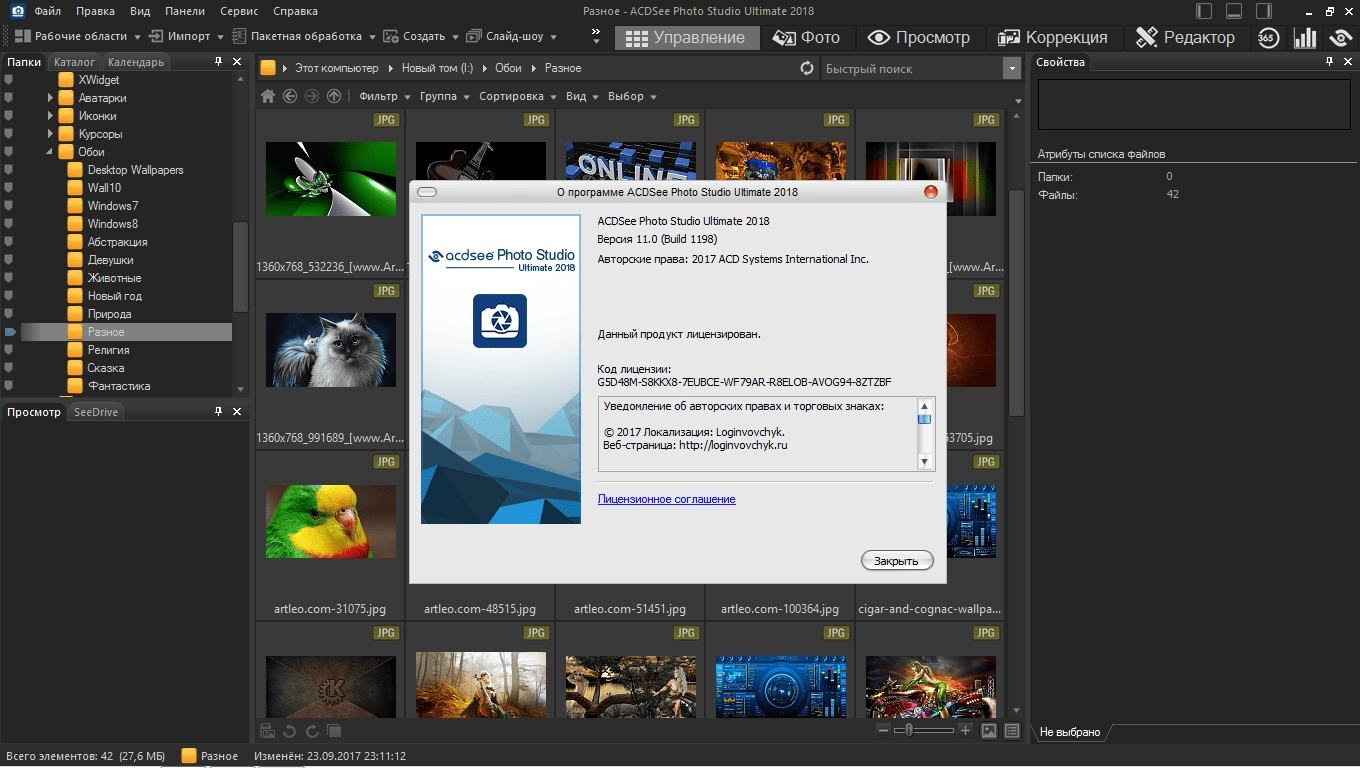This screenshot has width=1360, height=768.
Task: Click the ACDSee app icon in menu bar
Action: (17, 11)
